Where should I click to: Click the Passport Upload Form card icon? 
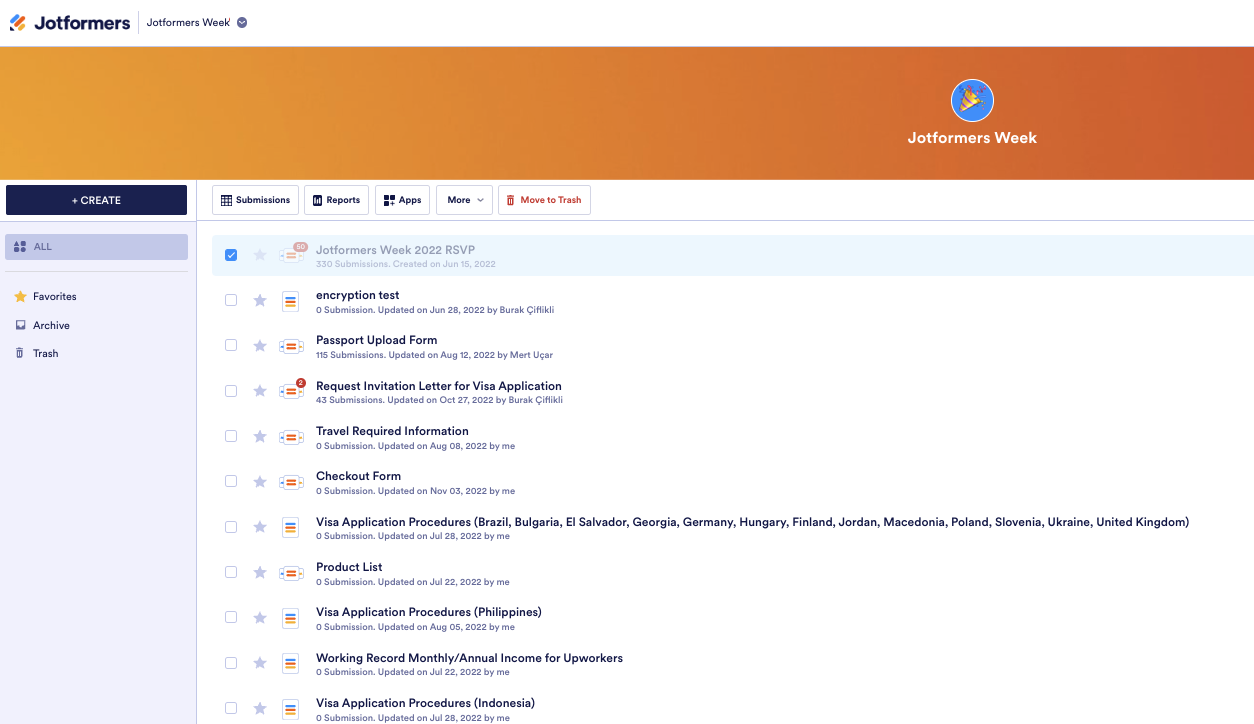[x=291, y=347]
